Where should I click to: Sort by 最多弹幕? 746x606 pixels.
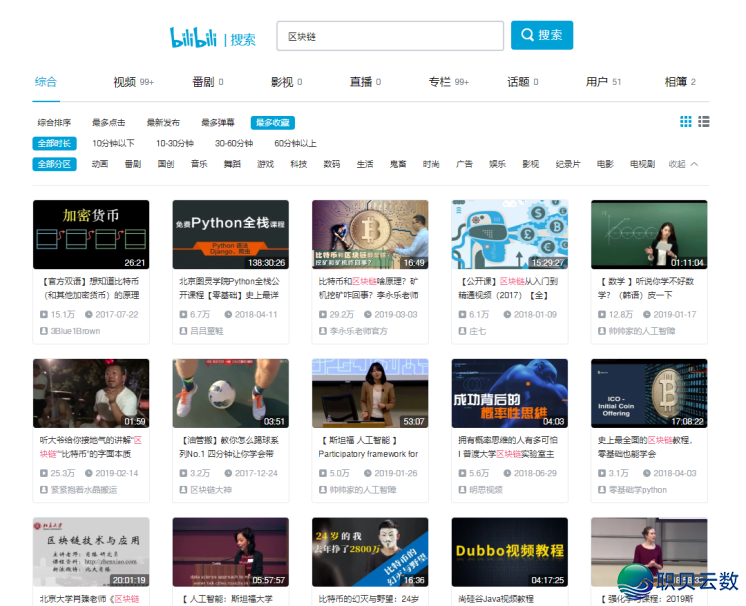click(x=218, y=123)
